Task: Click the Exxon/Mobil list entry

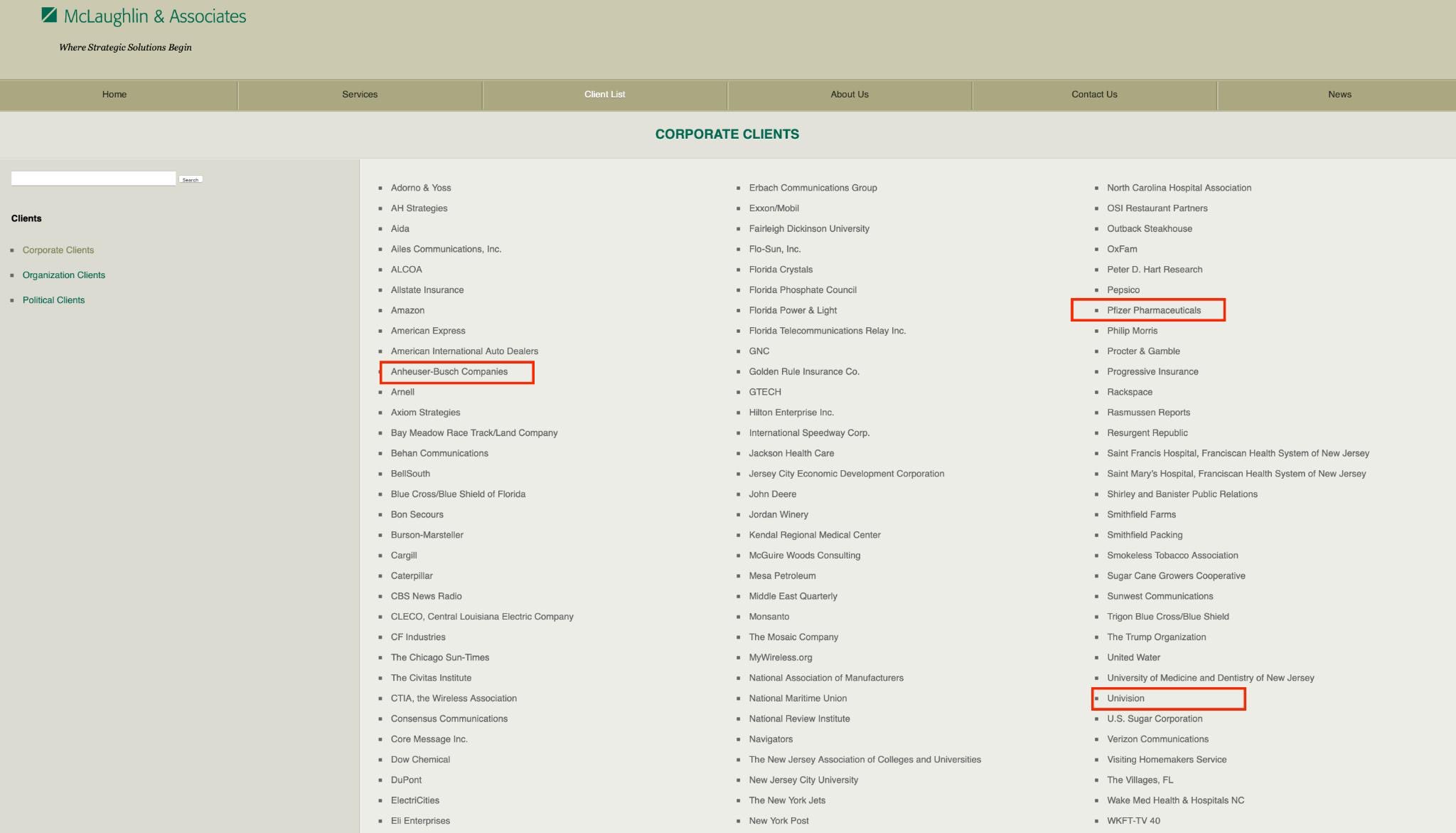Action: [773, 208]
